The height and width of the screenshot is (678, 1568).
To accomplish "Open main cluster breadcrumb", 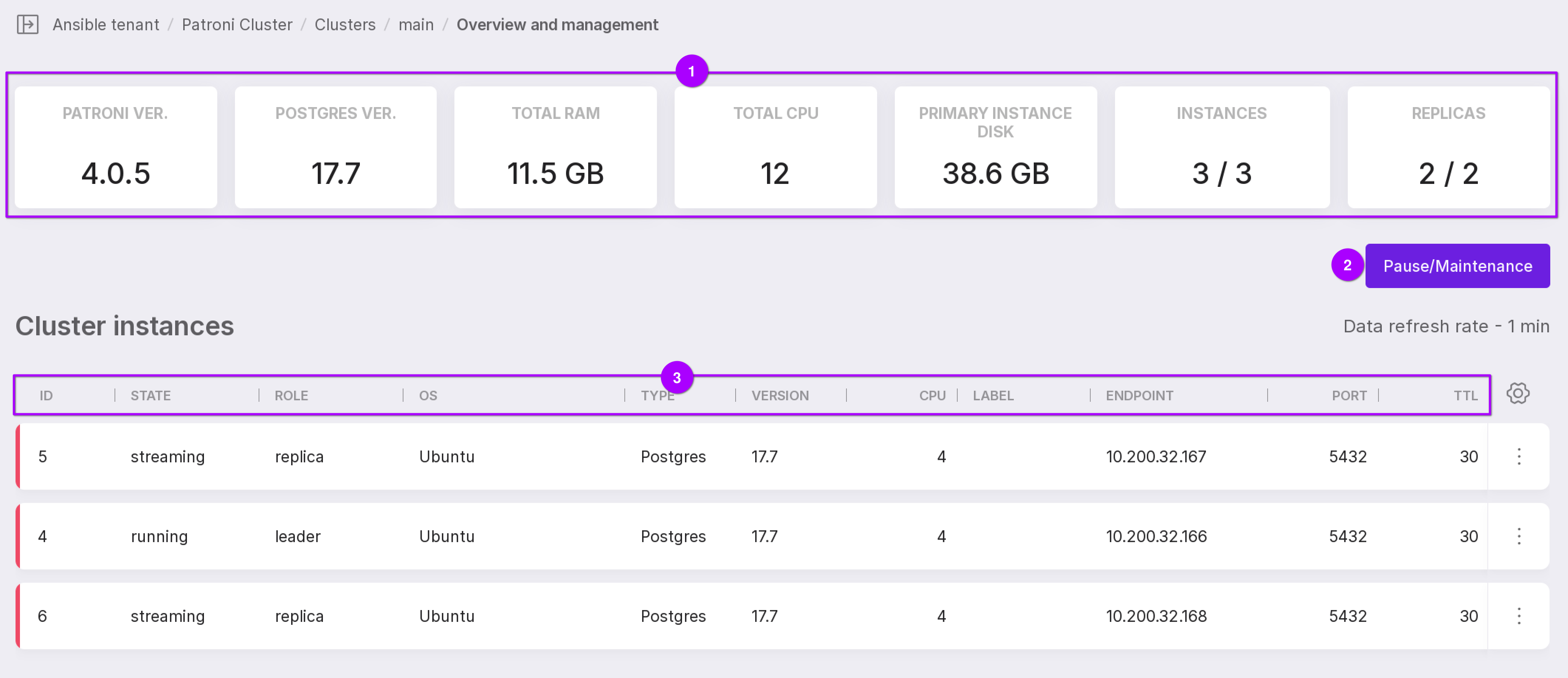I will (x=416, y=24).
